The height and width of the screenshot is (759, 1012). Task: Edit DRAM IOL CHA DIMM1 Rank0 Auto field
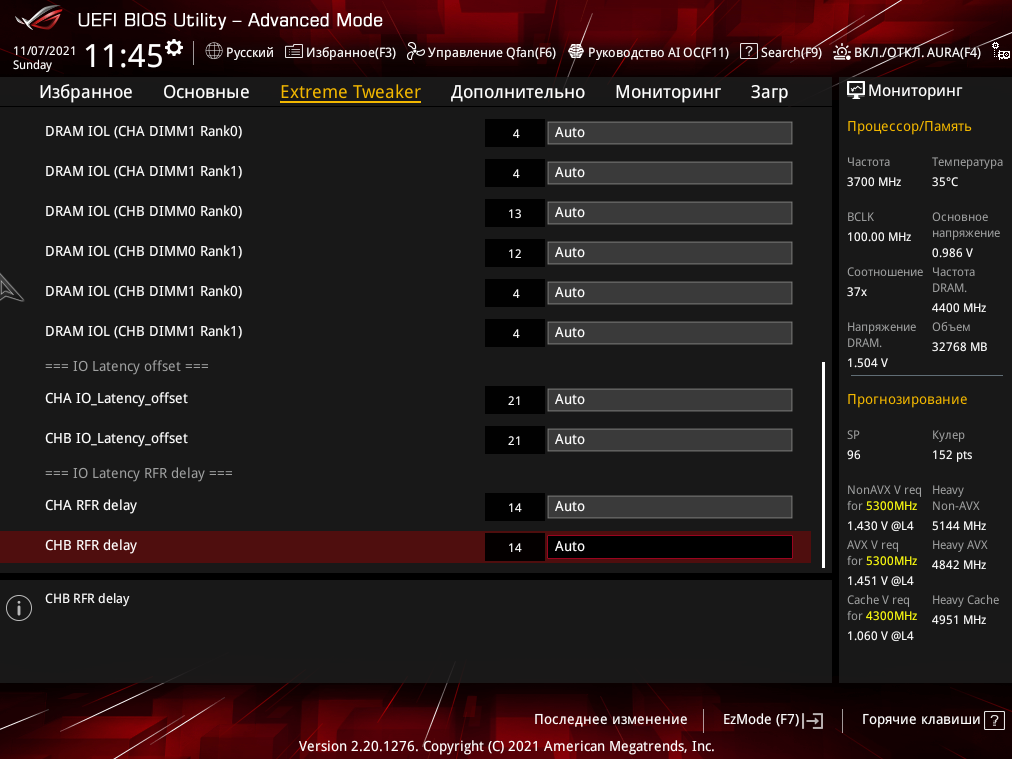click(670, 132)
